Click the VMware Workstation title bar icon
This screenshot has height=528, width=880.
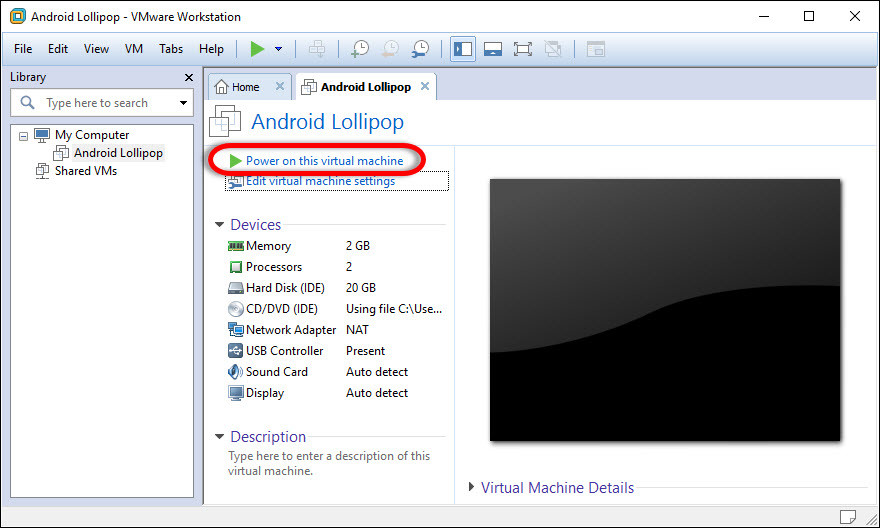17,16
